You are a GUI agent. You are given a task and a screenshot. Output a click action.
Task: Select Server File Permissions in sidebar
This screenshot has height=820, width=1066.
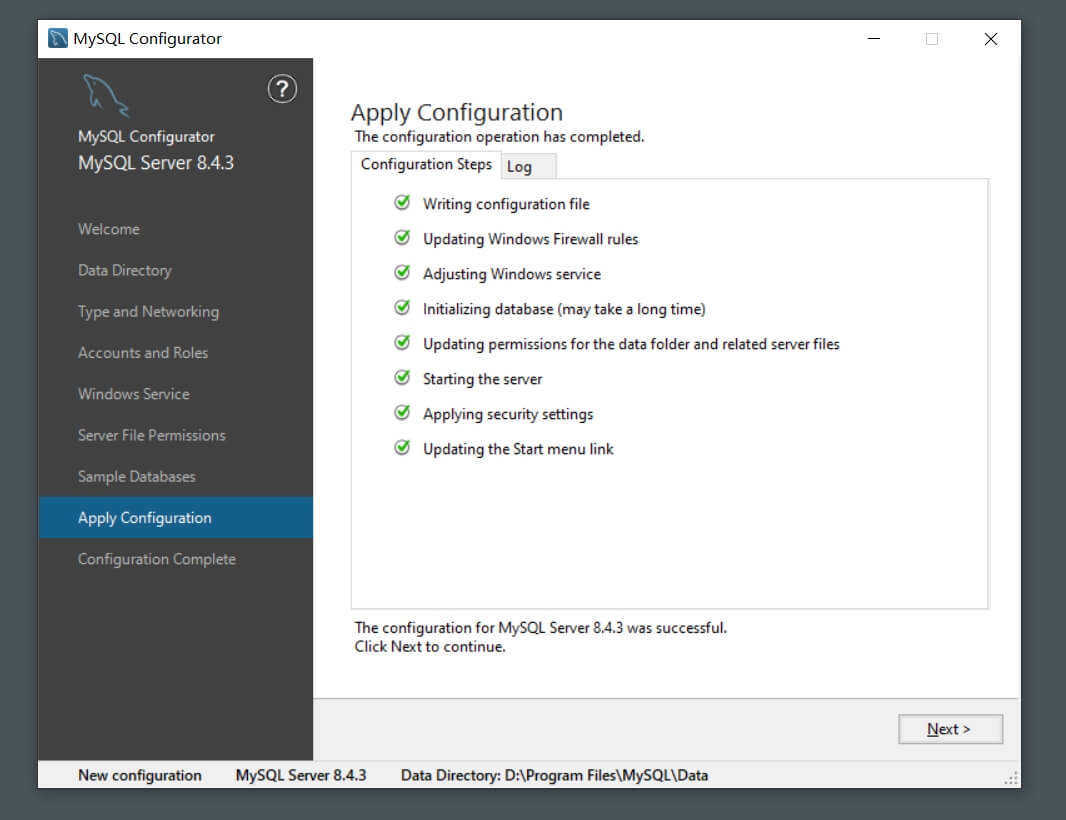pyautogui.click(x=152, y=435)
